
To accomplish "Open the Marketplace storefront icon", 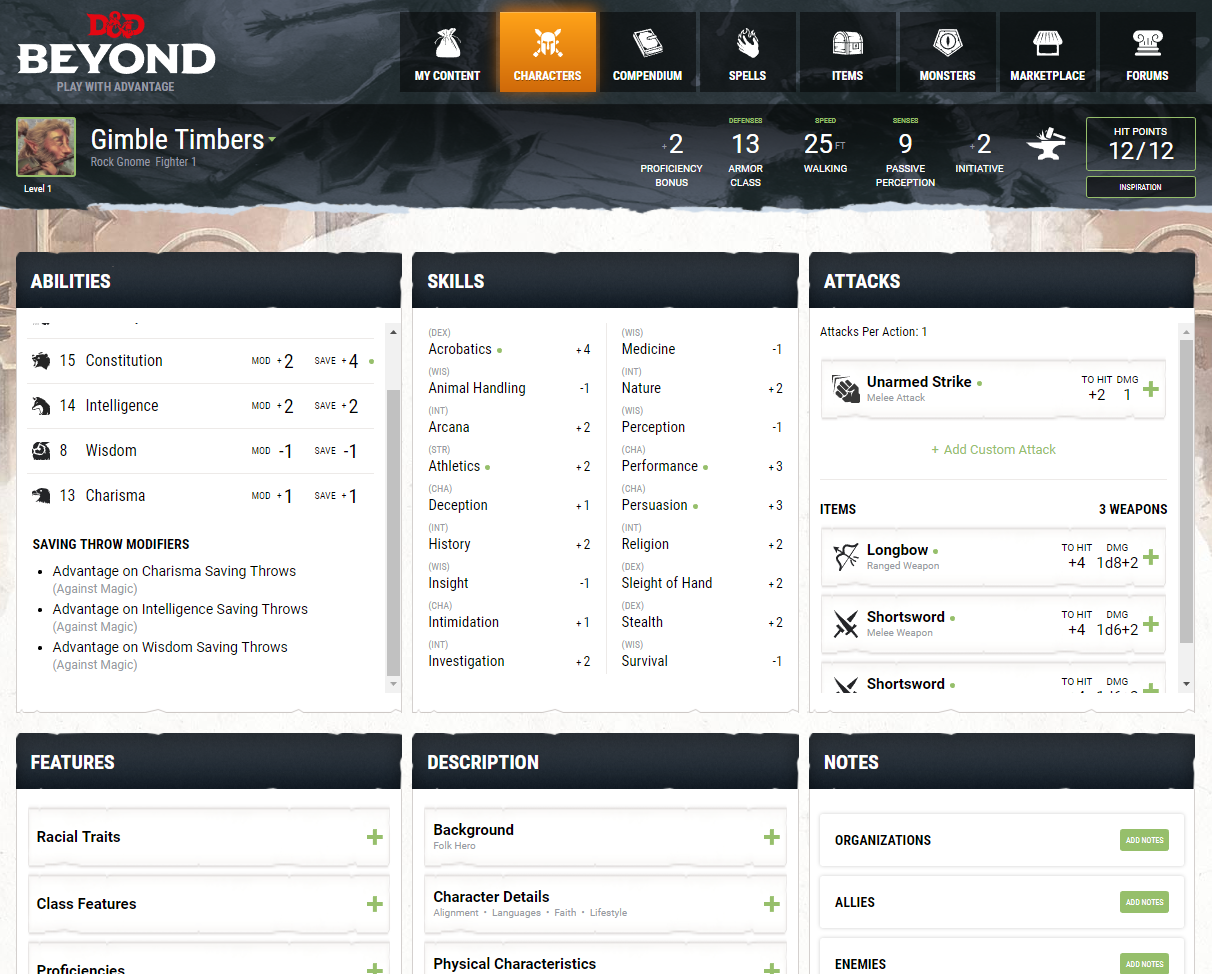I will pos(1047,43).
